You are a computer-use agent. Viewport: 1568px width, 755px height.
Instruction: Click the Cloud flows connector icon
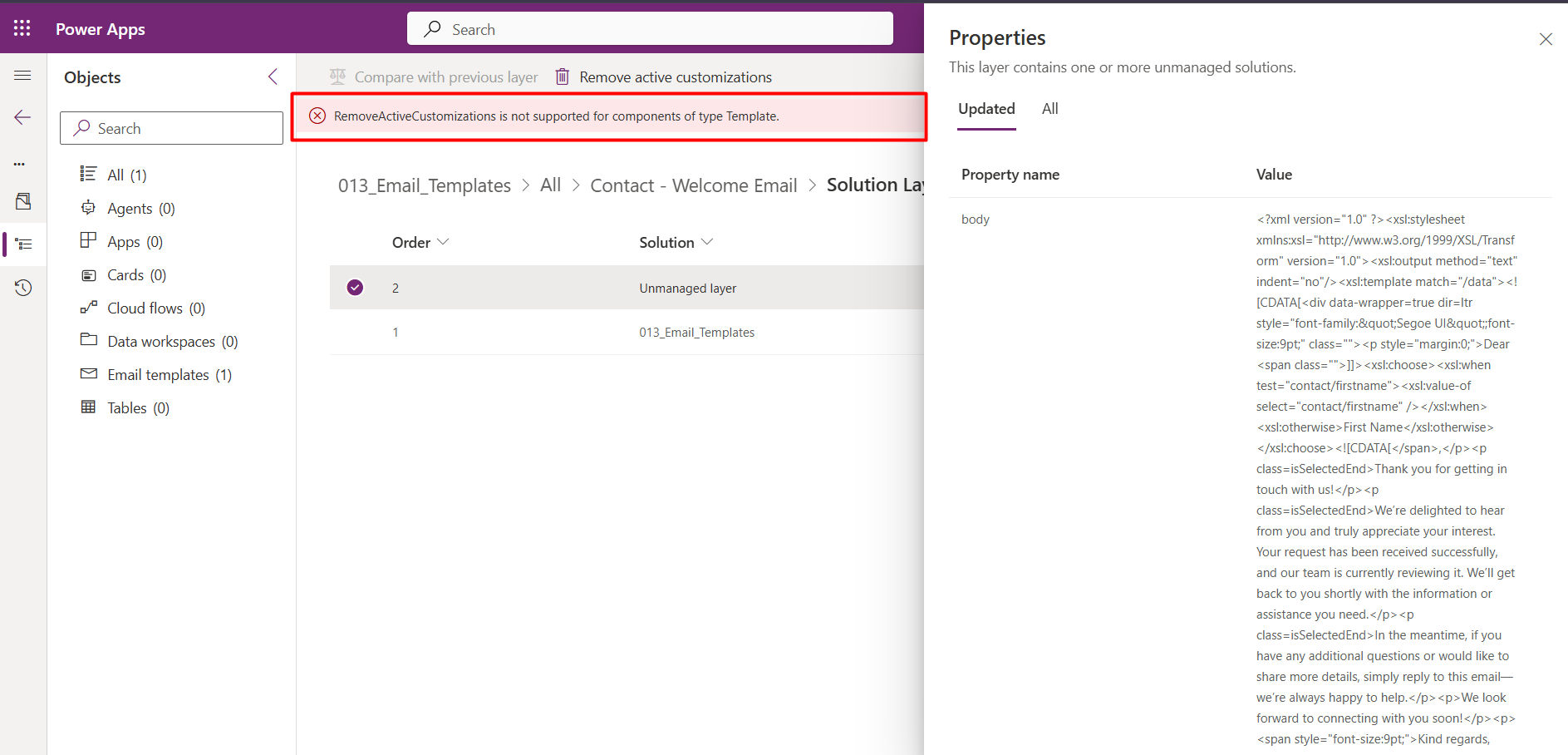pyautogui.click(x=88, y=307)
